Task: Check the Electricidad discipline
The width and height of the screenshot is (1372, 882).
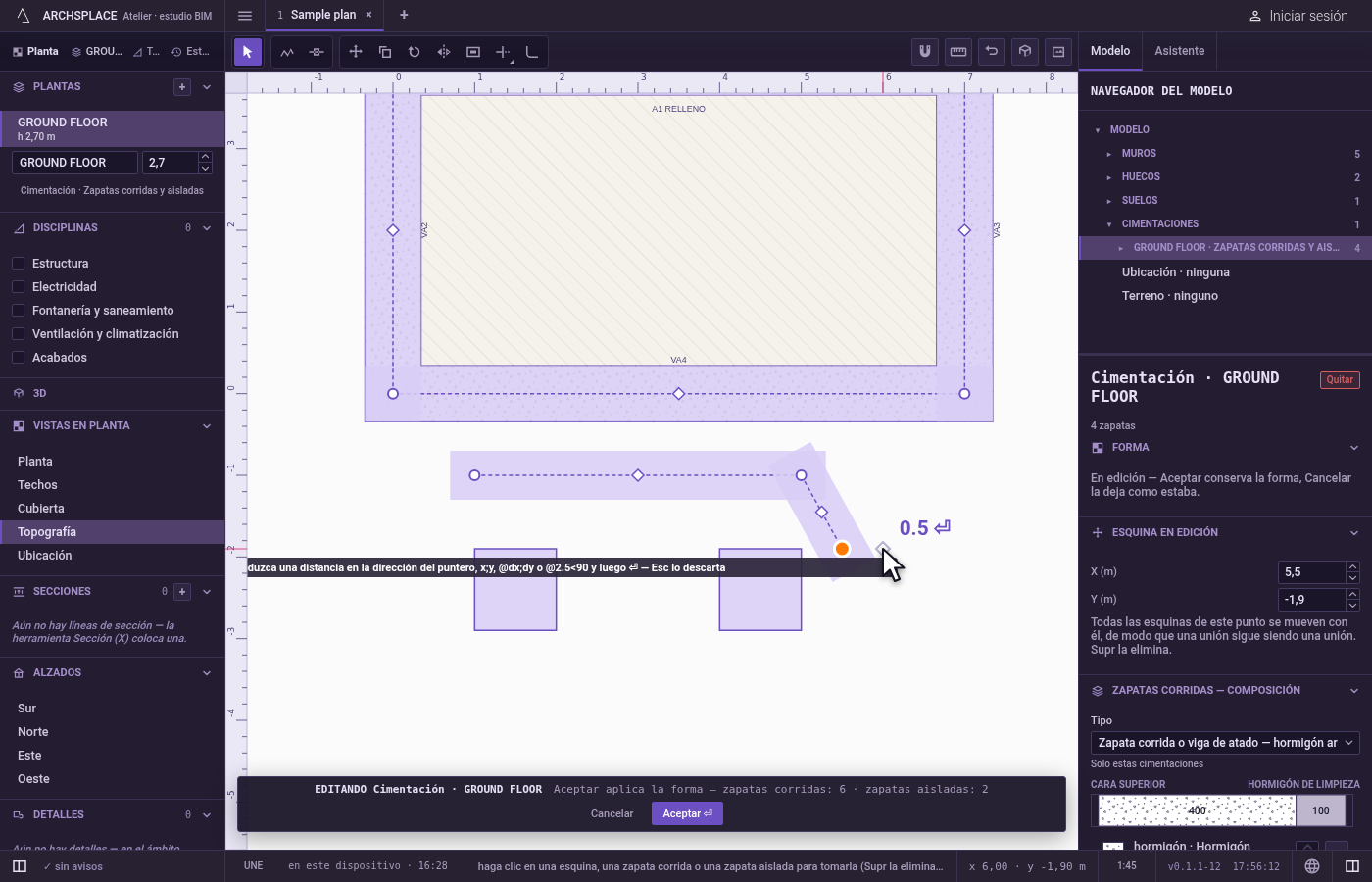Action: click(18, 287)
